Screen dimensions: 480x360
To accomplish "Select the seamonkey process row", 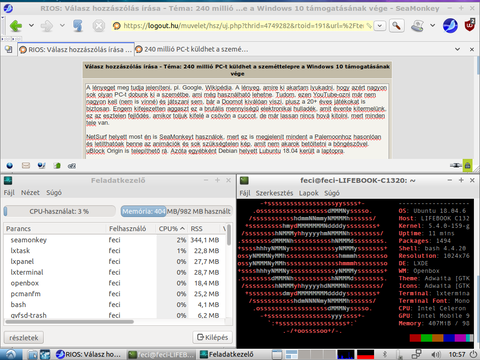I will coord(115,240).
